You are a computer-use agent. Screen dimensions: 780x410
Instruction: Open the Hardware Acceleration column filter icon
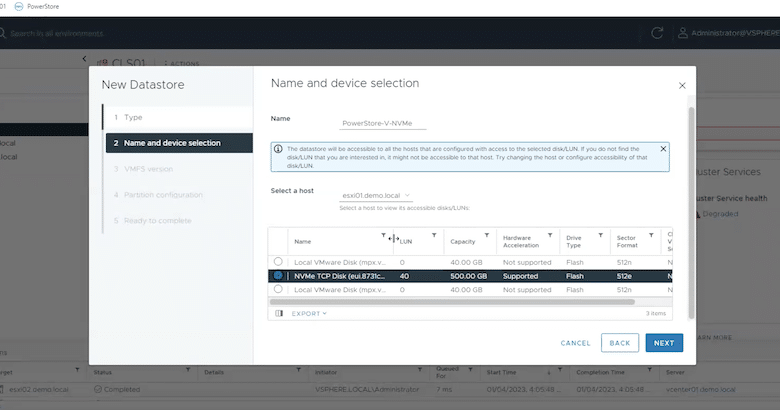[550, 235]
